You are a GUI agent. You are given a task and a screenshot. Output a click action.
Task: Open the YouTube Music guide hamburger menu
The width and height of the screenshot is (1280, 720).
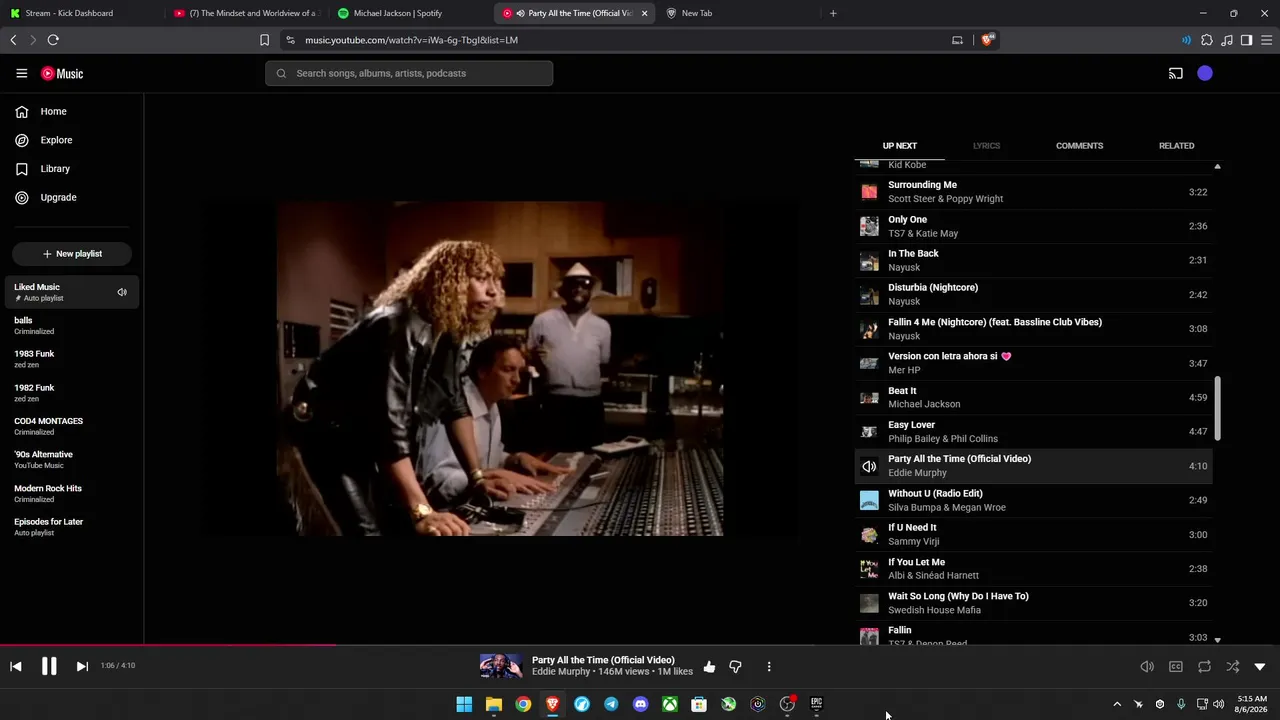pos(21,73)
